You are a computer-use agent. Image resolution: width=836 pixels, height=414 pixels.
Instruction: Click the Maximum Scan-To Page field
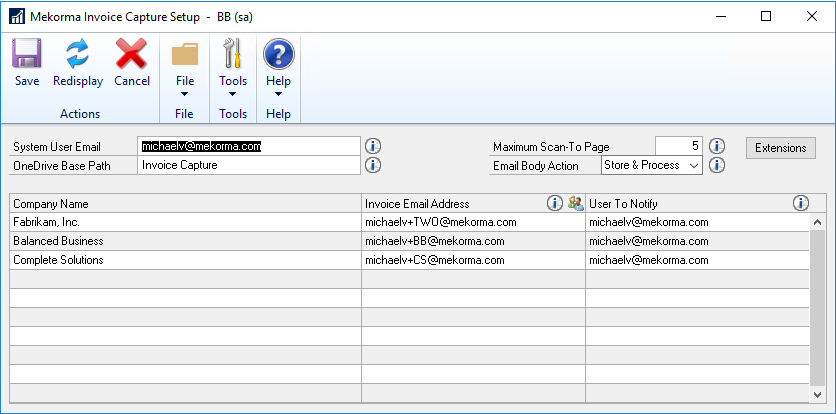click(x=679, y=146)
